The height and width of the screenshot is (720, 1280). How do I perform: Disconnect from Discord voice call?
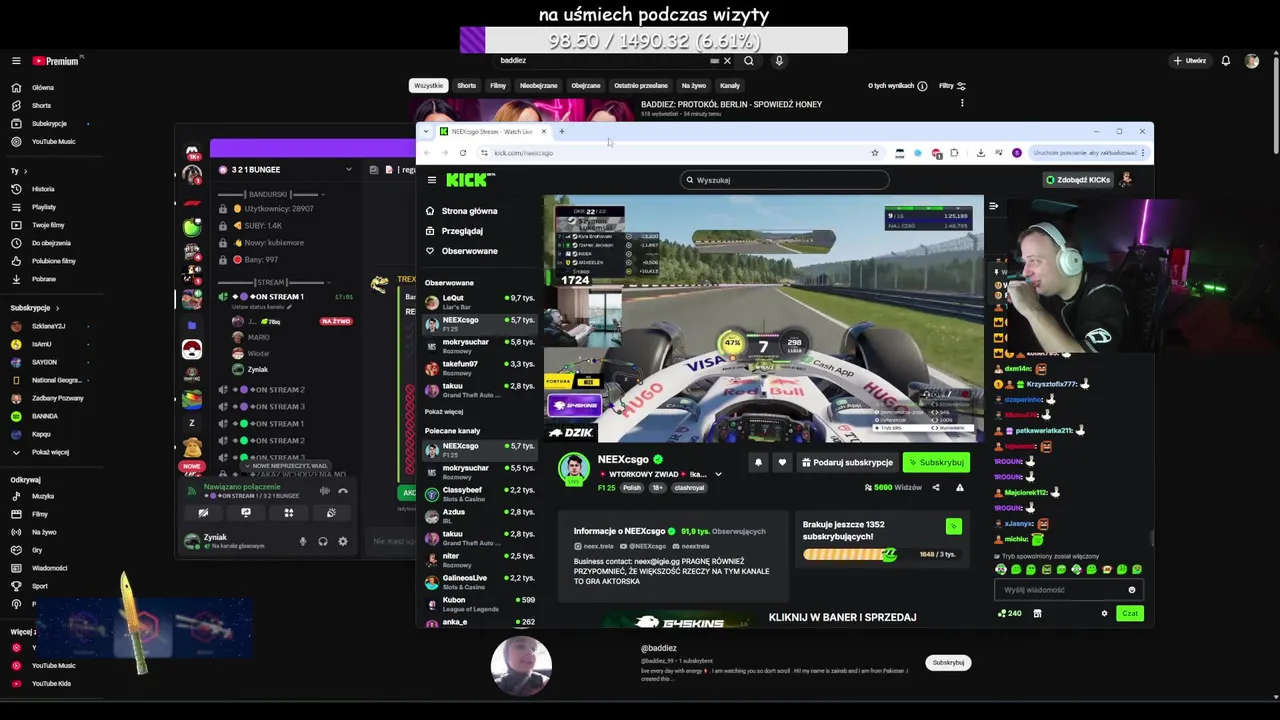(343, 491)
